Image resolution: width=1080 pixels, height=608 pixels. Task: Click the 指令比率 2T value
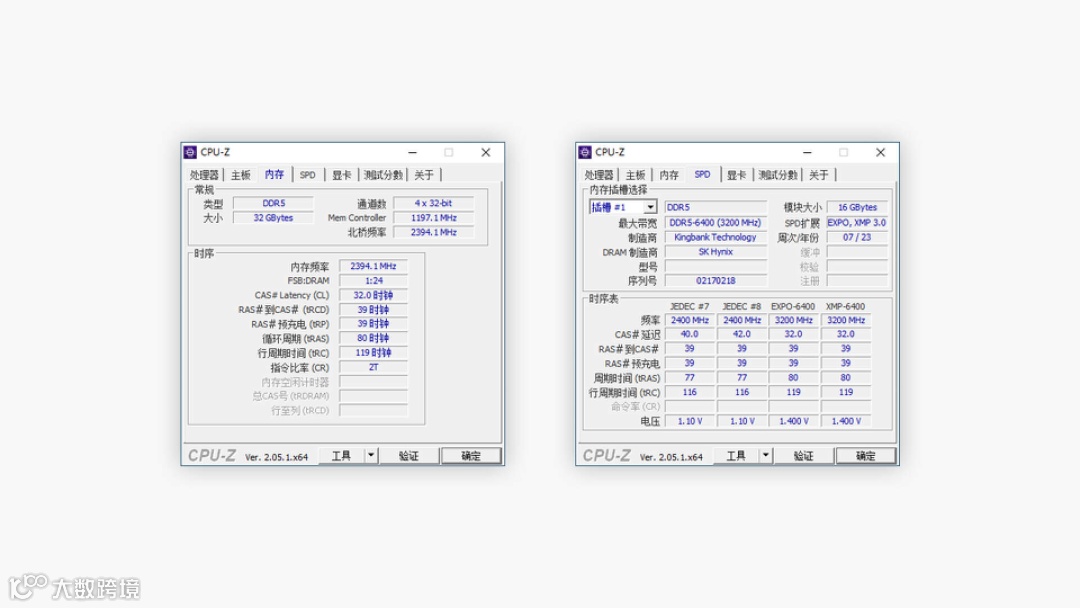[373, 367]
